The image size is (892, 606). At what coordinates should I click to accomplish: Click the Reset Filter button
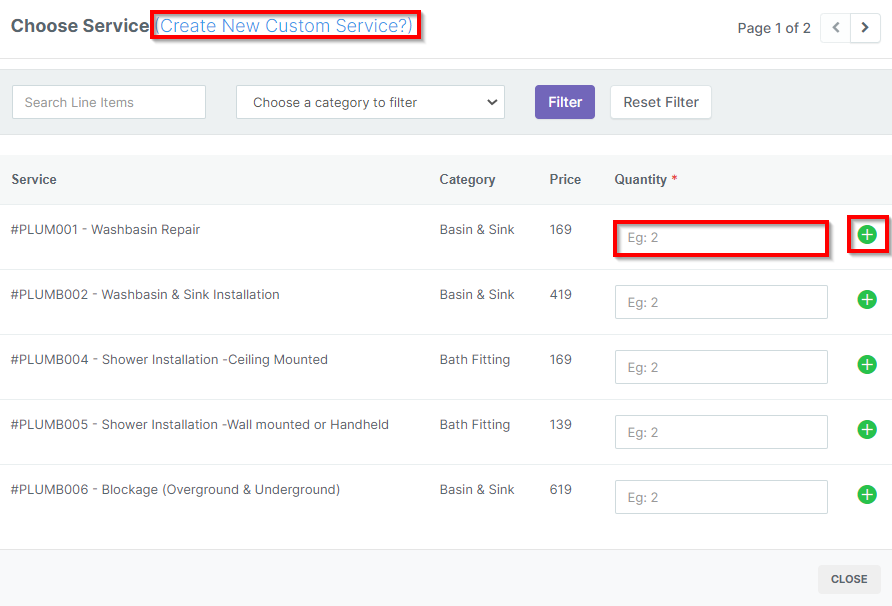661,102
